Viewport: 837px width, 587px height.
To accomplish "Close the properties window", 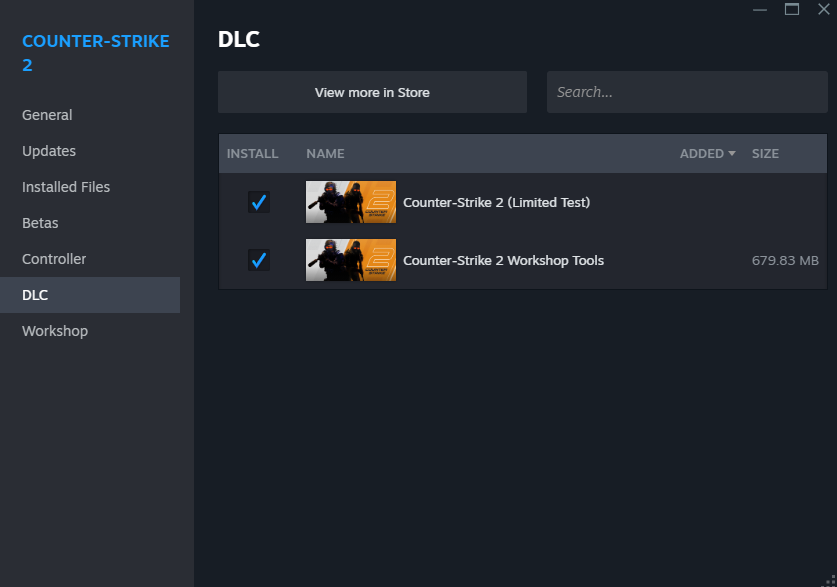I will 824,9.
